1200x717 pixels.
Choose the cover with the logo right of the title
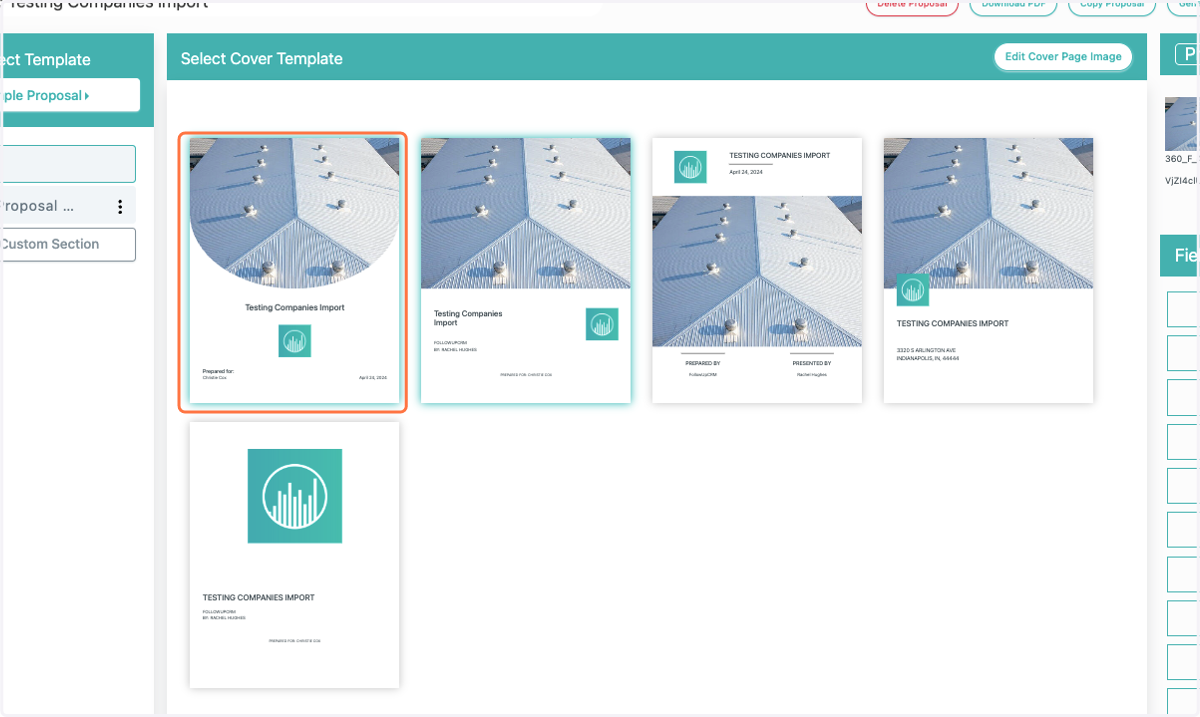[526, 270]
